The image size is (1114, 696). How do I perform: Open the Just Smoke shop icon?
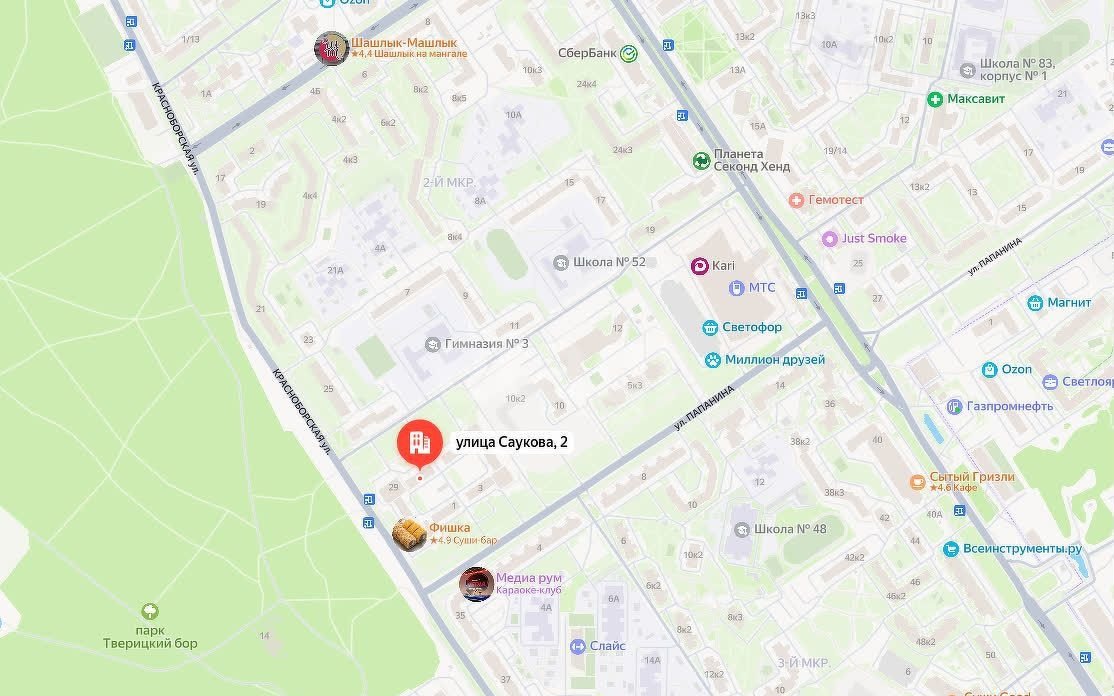click(830, 239)
